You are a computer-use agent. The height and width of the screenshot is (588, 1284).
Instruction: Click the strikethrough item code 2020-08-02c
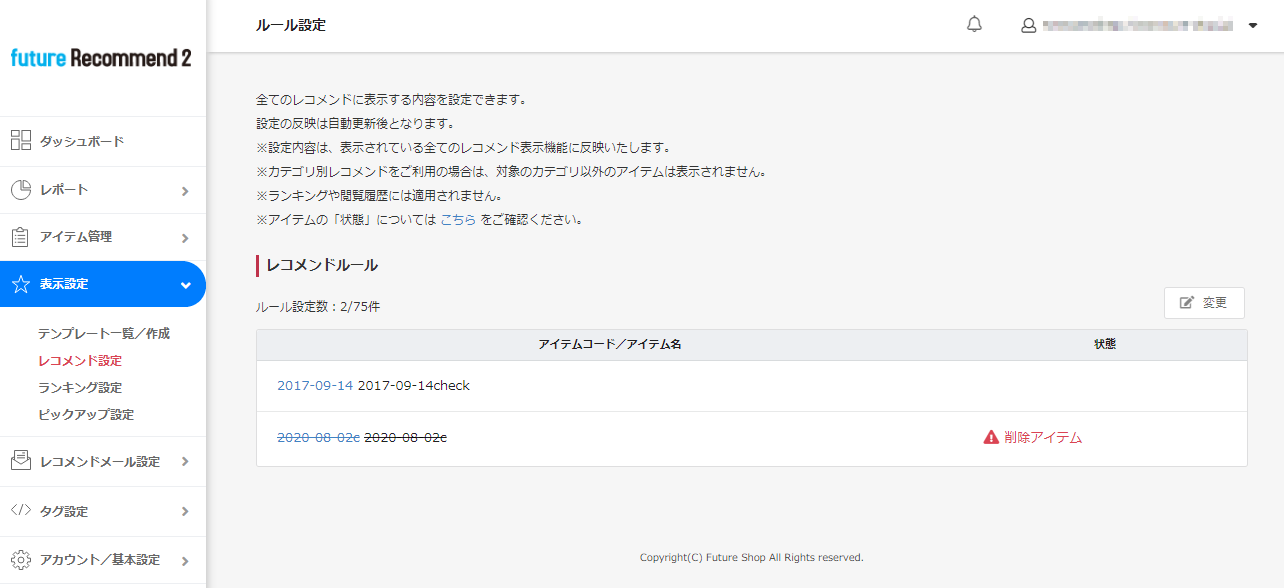click(318, 437)
